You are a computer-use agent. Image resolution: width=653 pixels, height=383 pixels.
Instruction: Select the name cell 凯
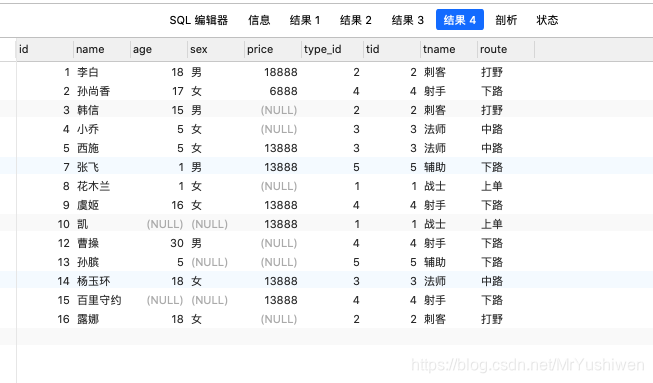point(82,224)
